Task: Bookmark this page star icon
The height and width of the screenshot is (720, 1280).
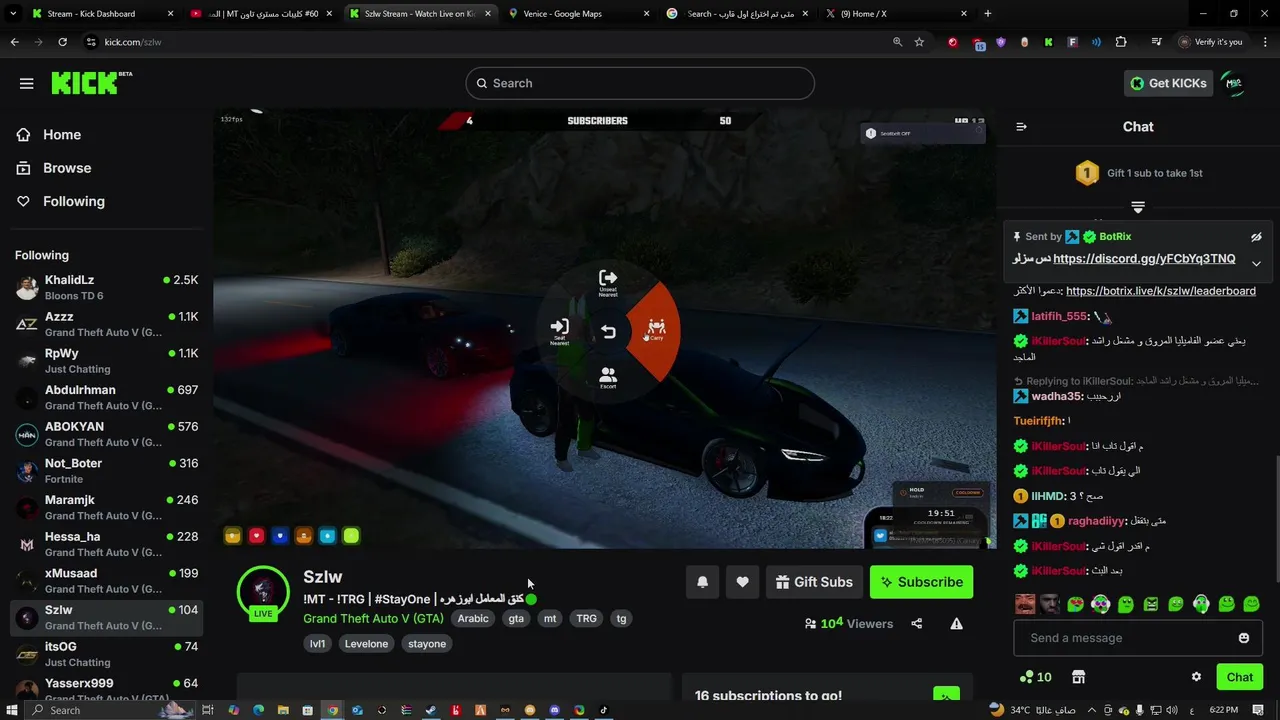Action: click(919, 42)
